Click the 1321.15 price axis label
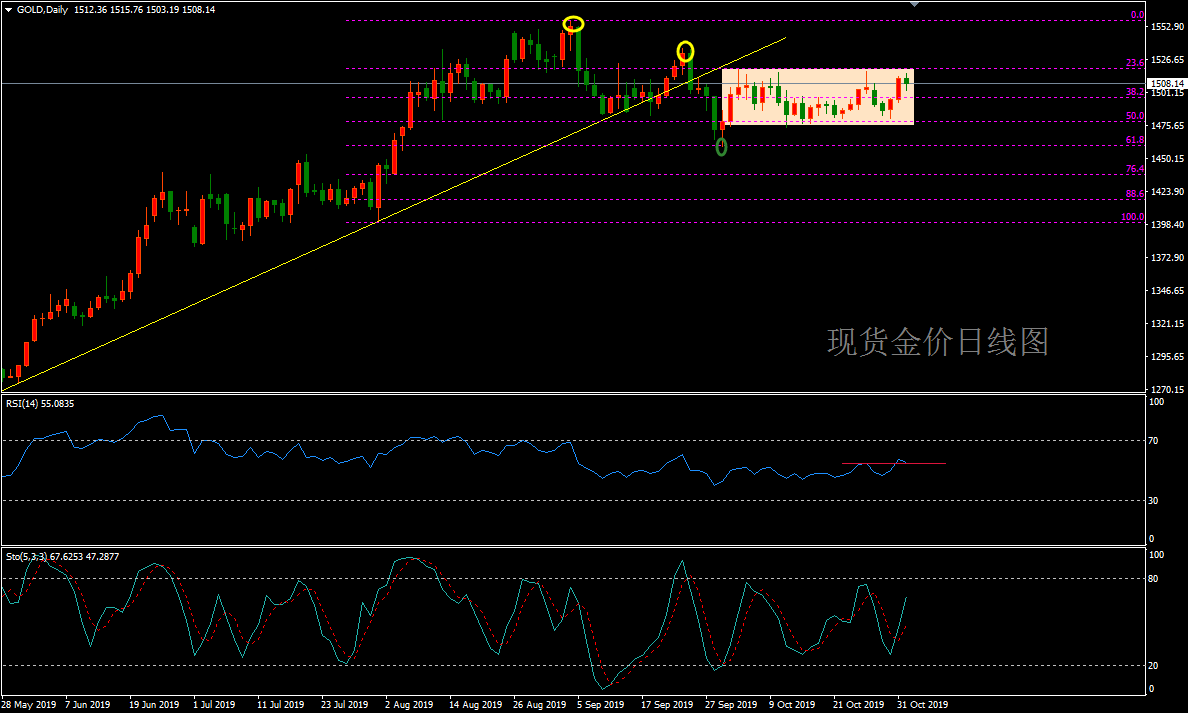The height and width of the screenshot is (713, 1188). pos(1167,324)
